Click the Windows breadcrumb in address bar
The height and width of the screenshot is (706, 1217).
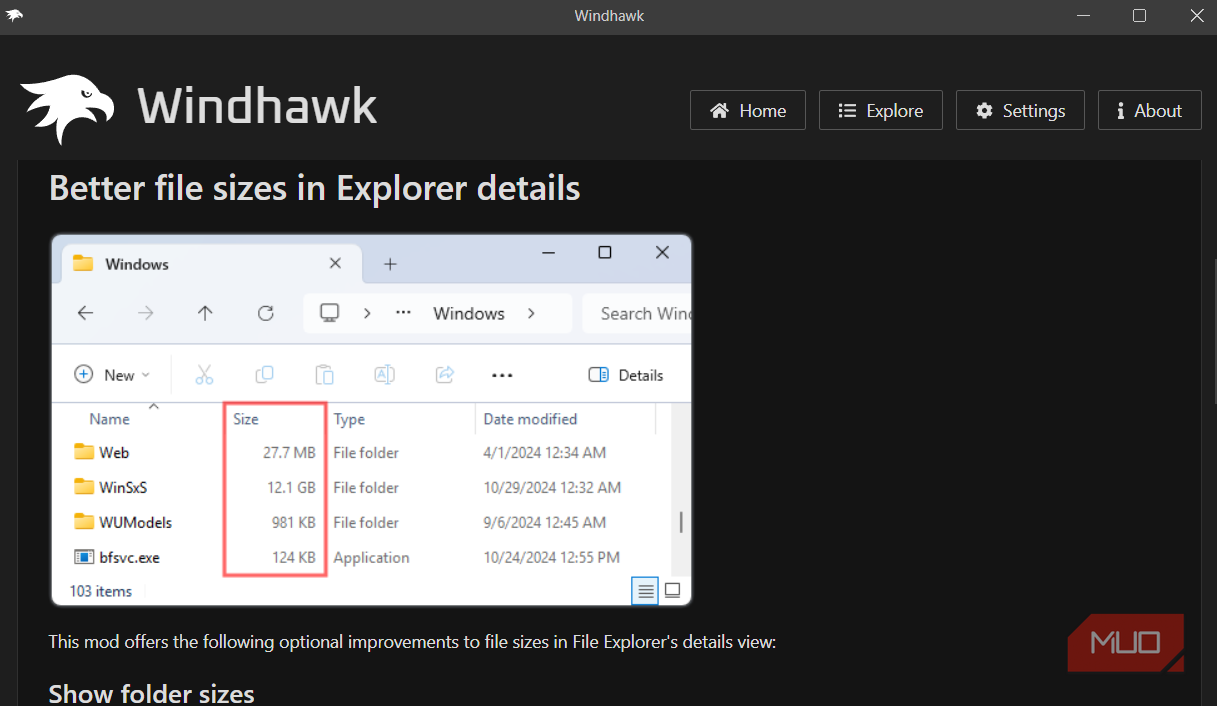[x=469, y=313]
